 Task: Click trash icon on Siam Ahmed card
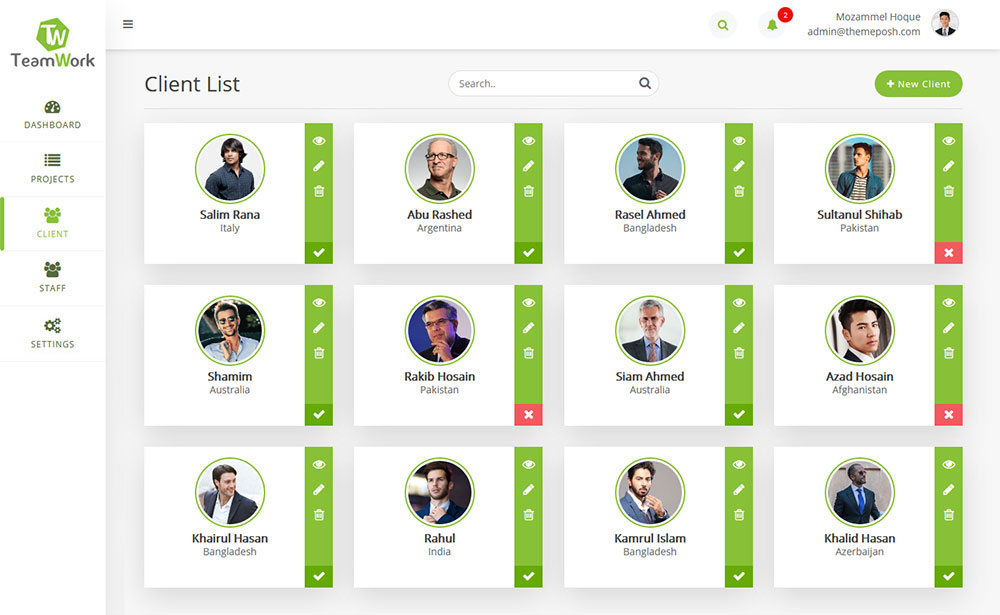(x=739, y=353)
